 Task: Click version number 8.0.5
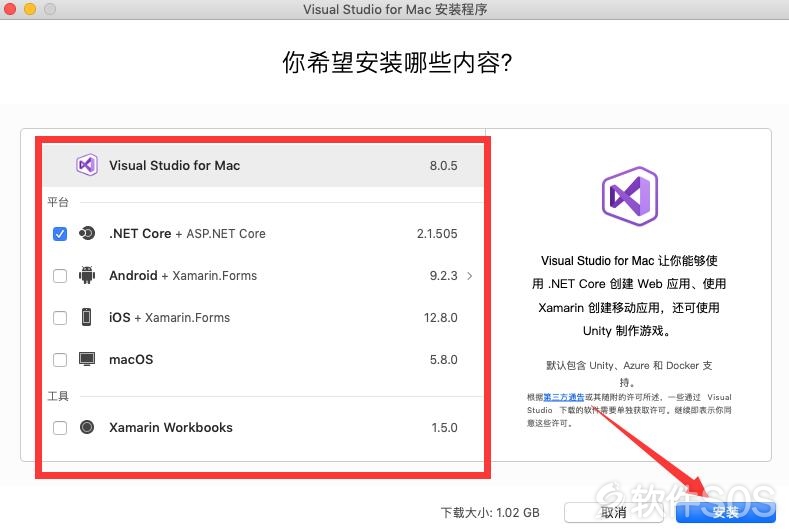point(443,166)
